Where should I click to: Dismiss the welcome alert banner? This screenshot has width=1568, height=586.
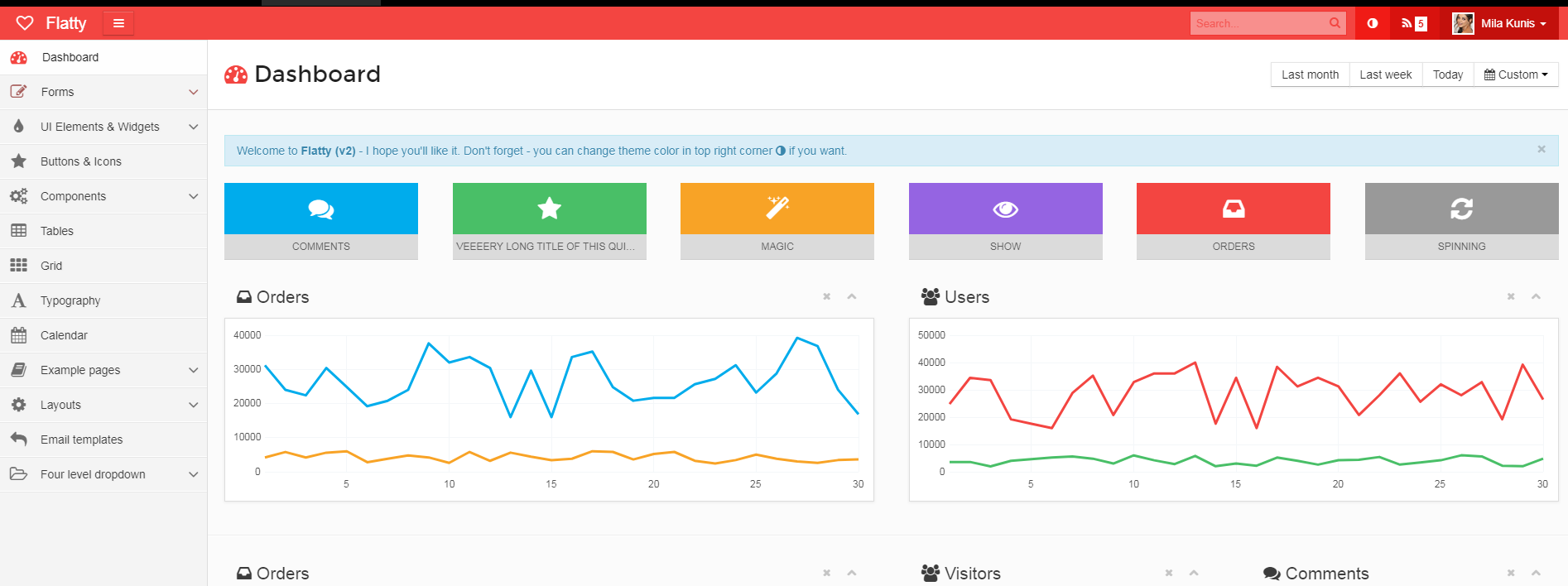tap(1541, 149)
